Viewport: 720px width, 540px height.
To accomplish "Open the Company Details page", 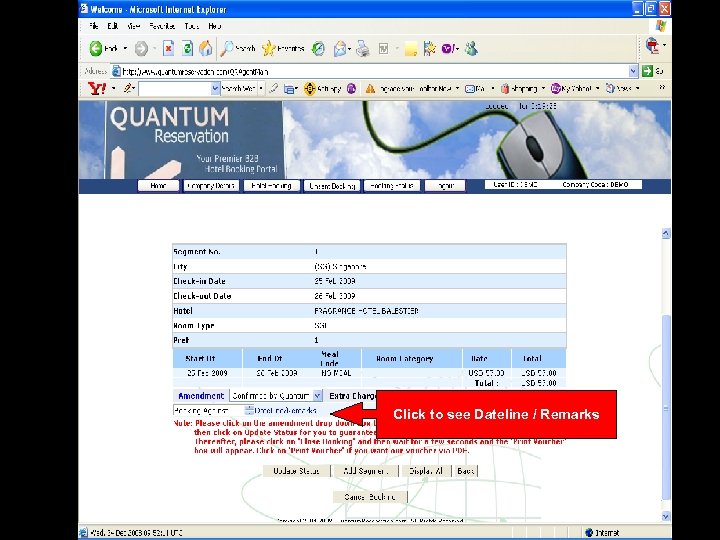I will (x=211, y=186).
